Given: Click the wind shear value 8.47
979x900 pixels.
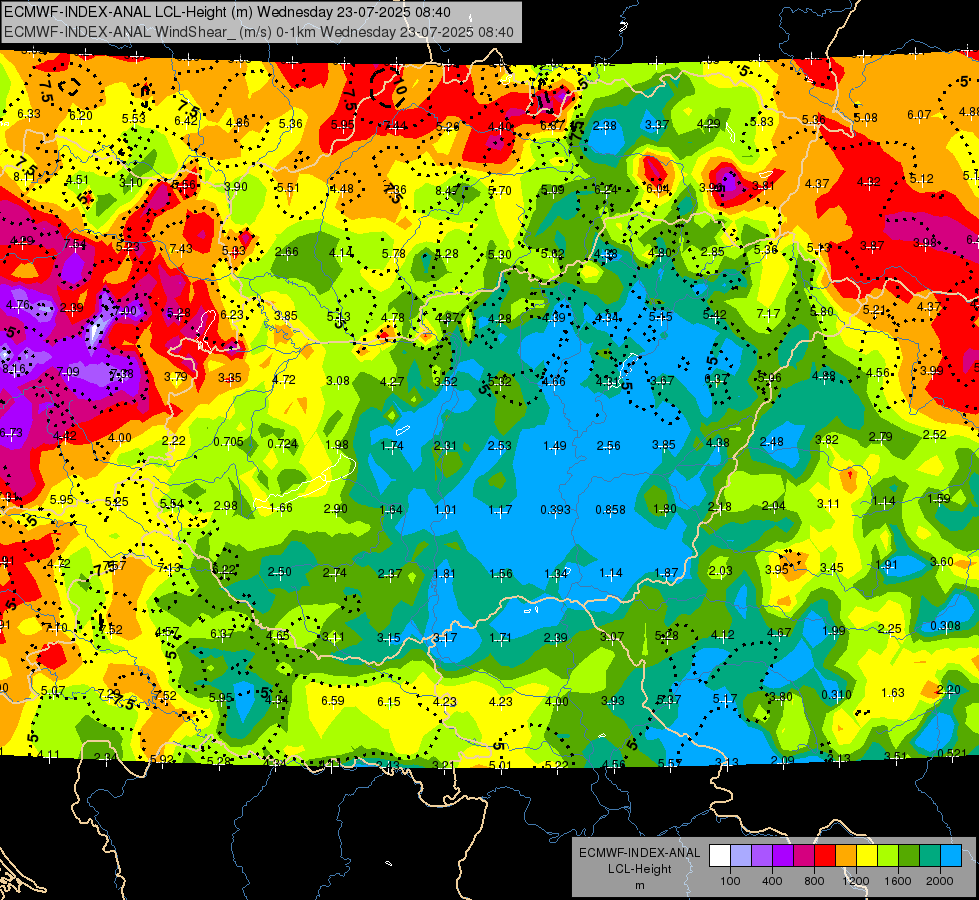Looking at the screenshot, I should pyautogui.click(x=447, y=190).
